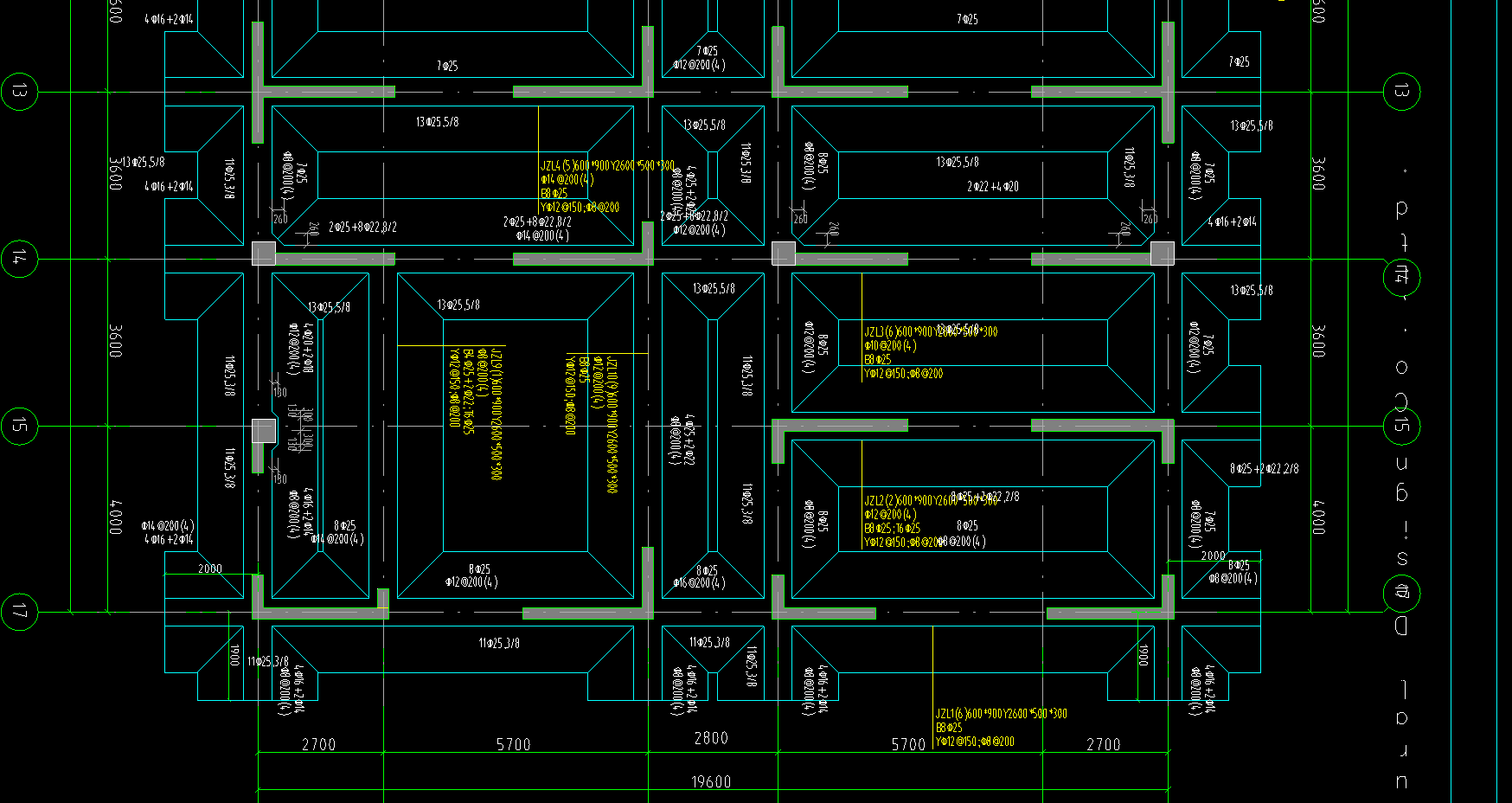
Task: Select the overall dimension text 19600
Action: (x=711, y=781)
